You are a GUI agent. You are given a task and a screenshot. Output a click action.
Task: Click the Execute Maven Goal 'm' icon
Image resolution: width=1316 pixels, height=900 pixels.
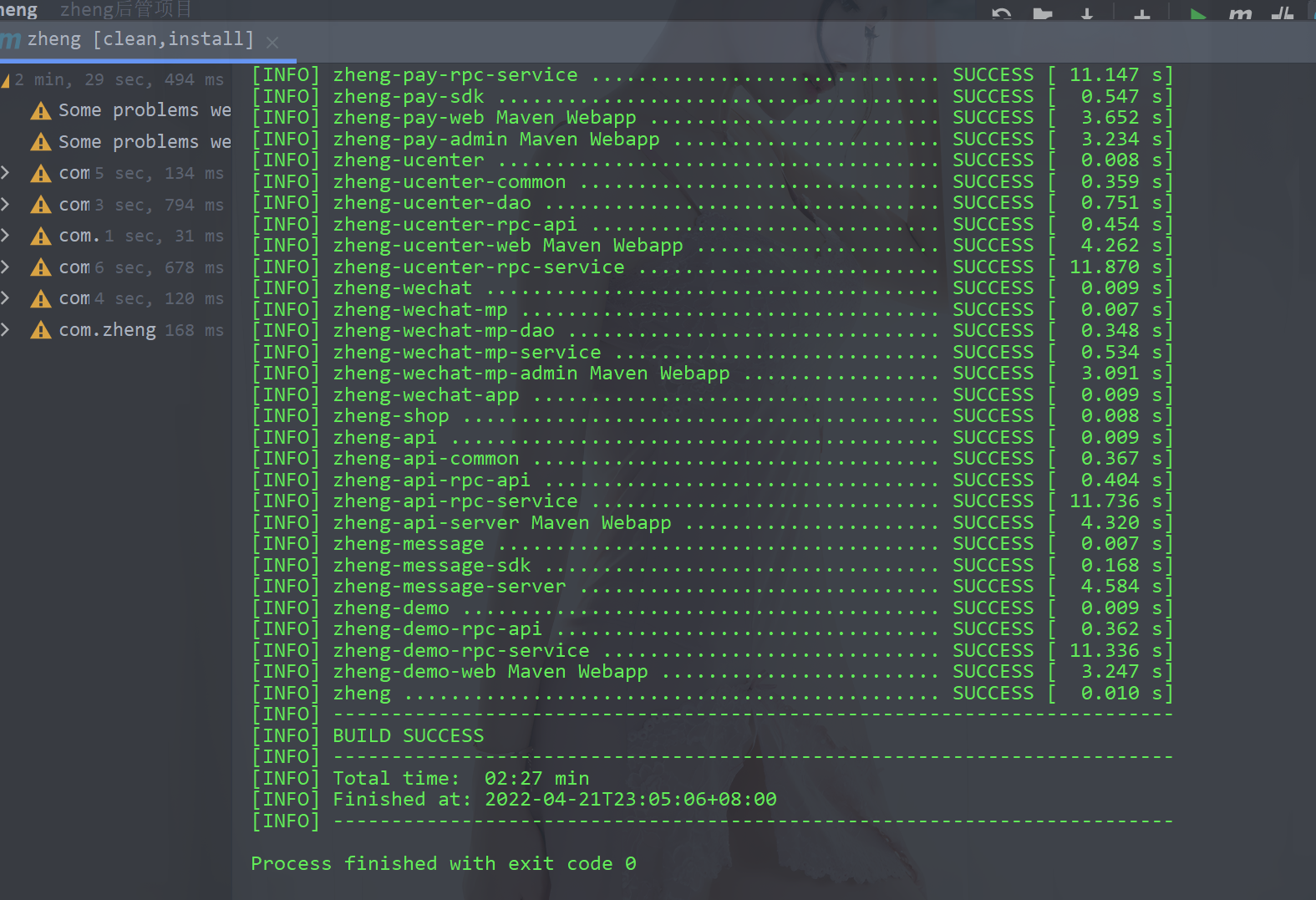coord(1240,14)
